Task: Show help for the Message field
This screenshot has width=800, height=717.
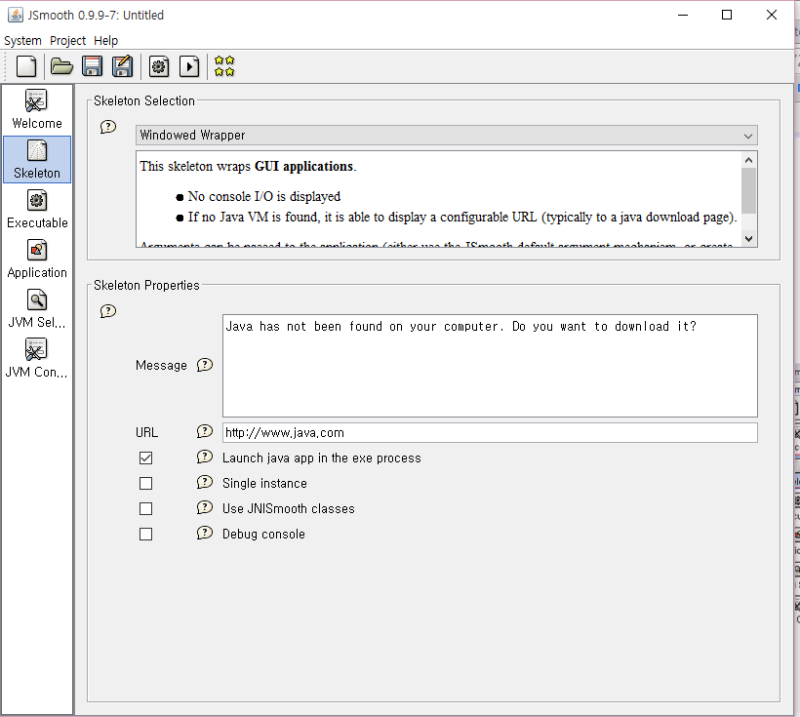Action: coord(205,365)
